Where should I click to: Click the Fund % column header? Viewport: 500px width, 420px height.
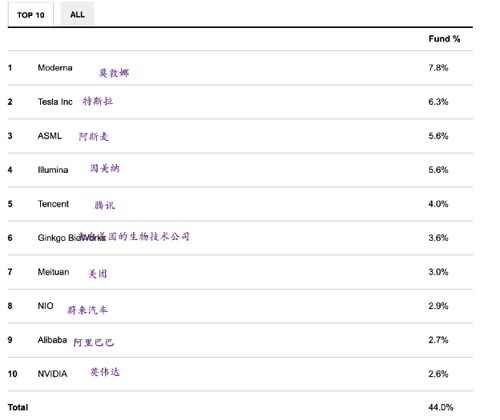click(x=444, y=39)
